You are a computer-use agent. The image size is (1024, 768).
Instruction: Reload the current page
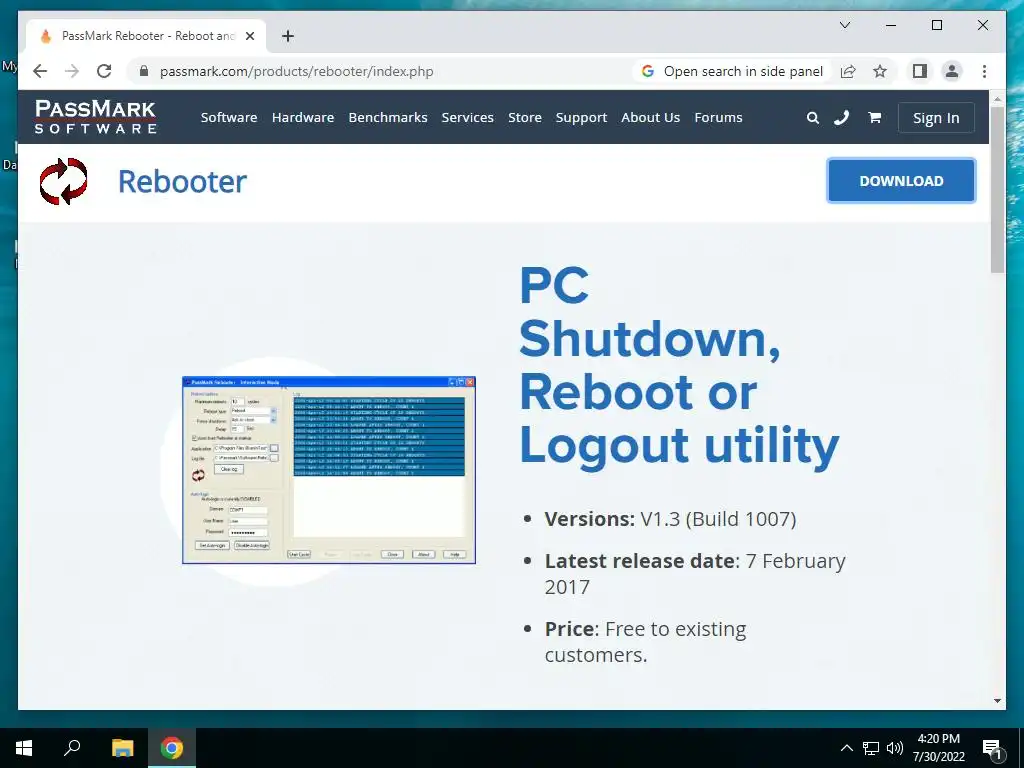[x=104, y=71]
